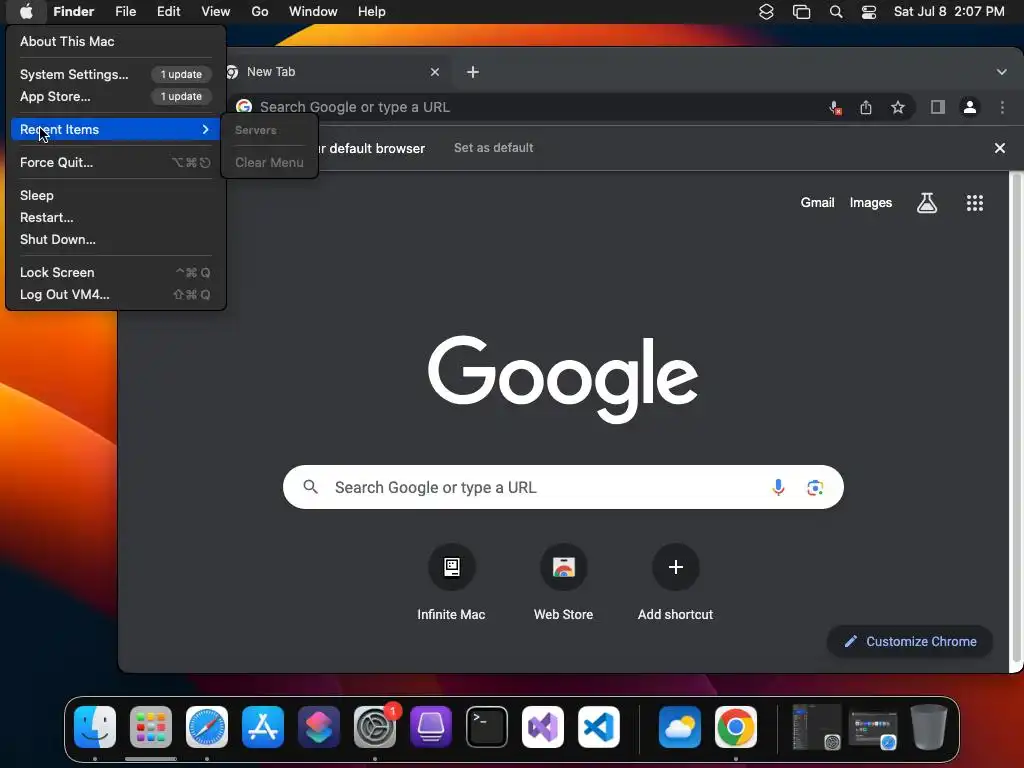
Task: Select Force Quit in Apple menu
Action: tap(115, 163)
